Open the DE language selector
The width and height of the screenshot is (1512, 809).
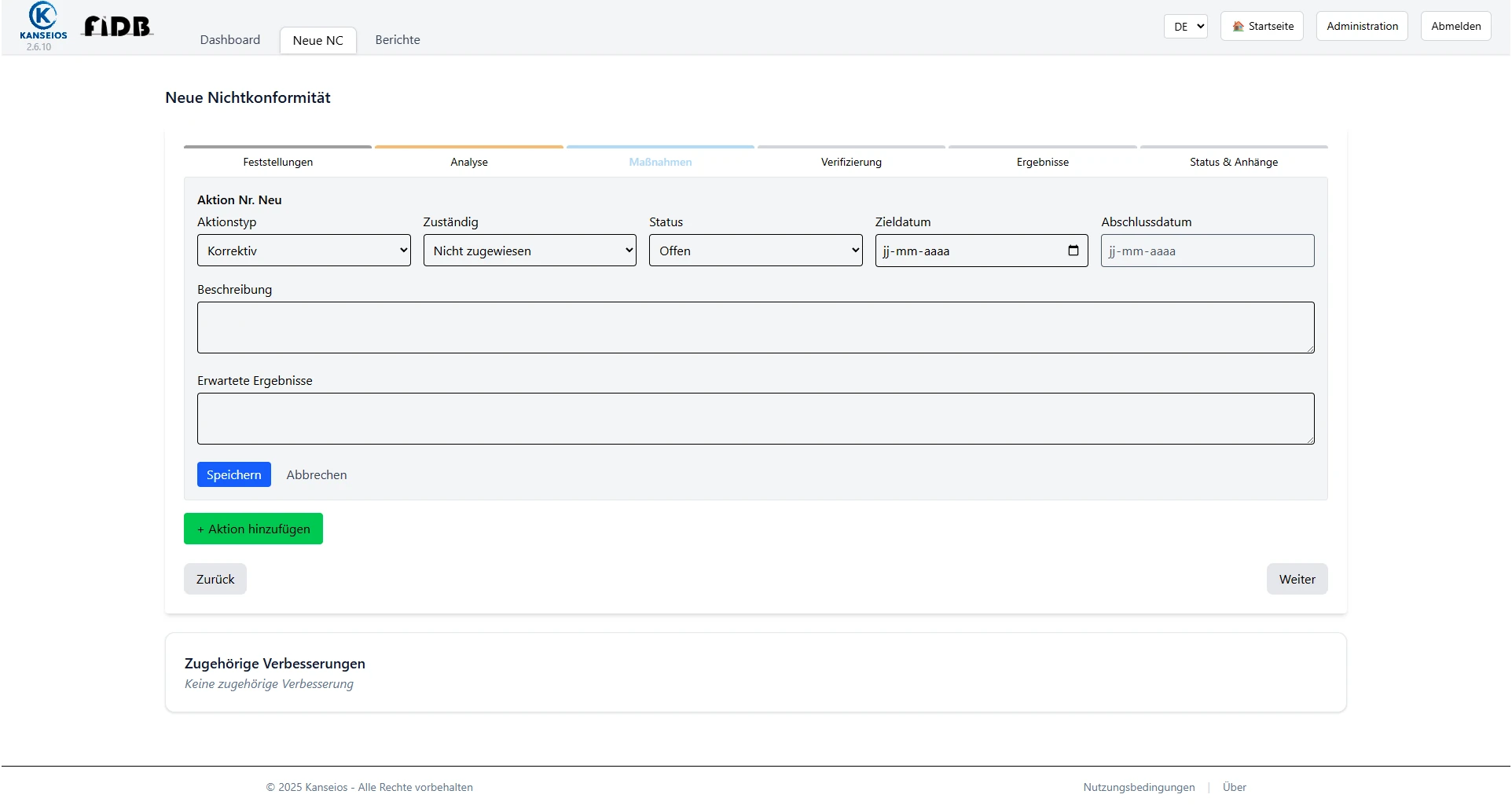click(1185, 26)
